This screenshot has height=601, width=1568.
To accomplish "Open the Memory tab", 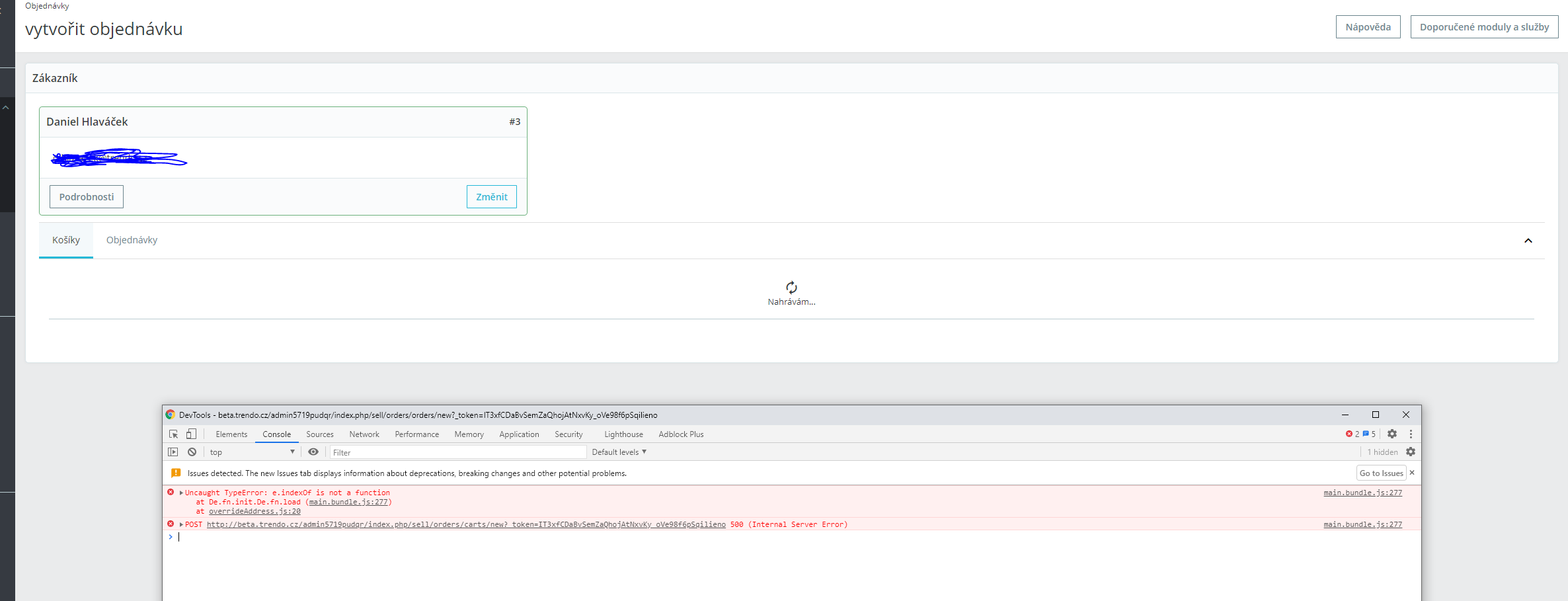I will pos(469,434).
